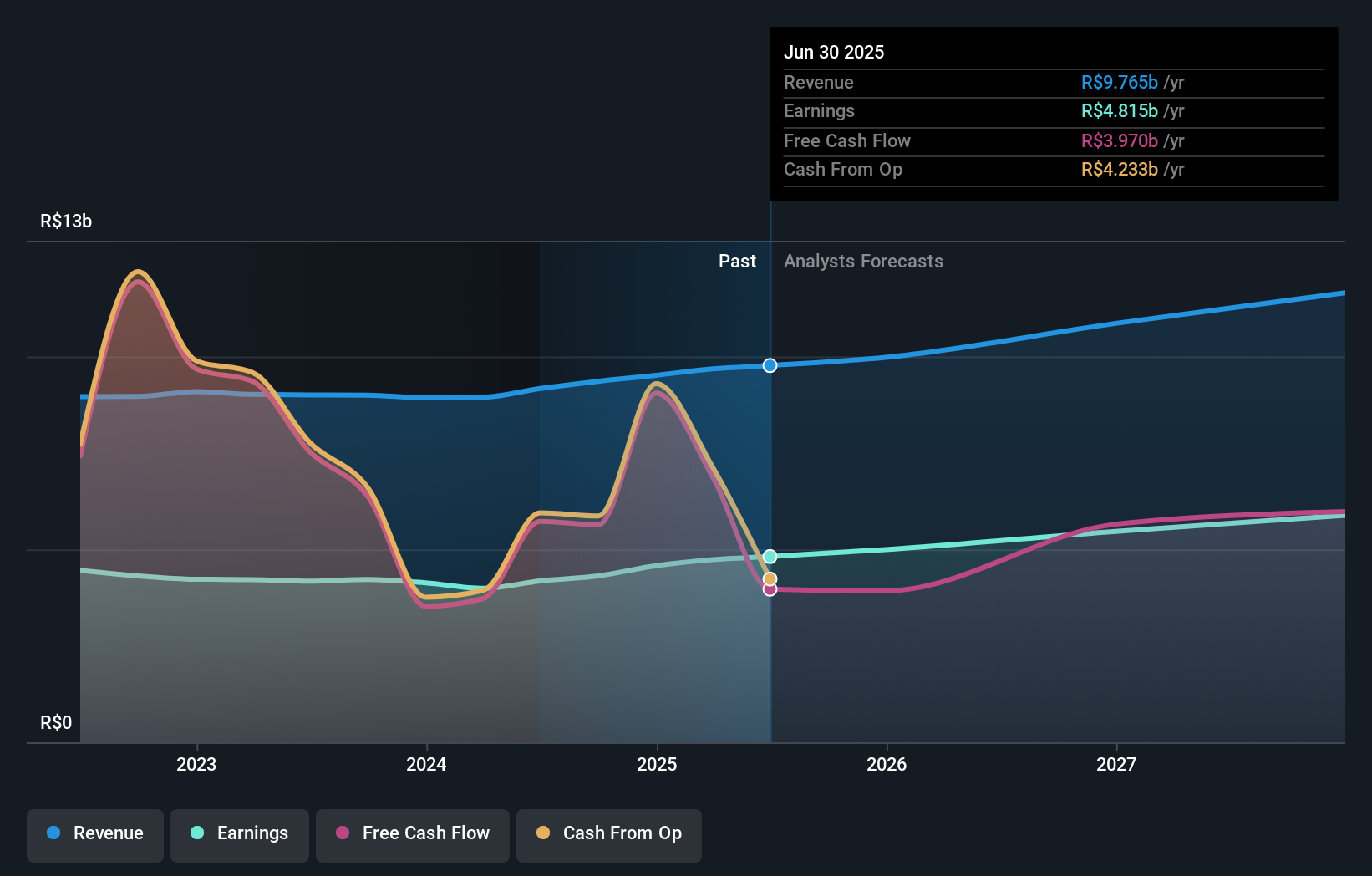Toggle the Cash From Op series visibility
The width and height of the screenshot is (1372, 876).
[x=608, y=833]
